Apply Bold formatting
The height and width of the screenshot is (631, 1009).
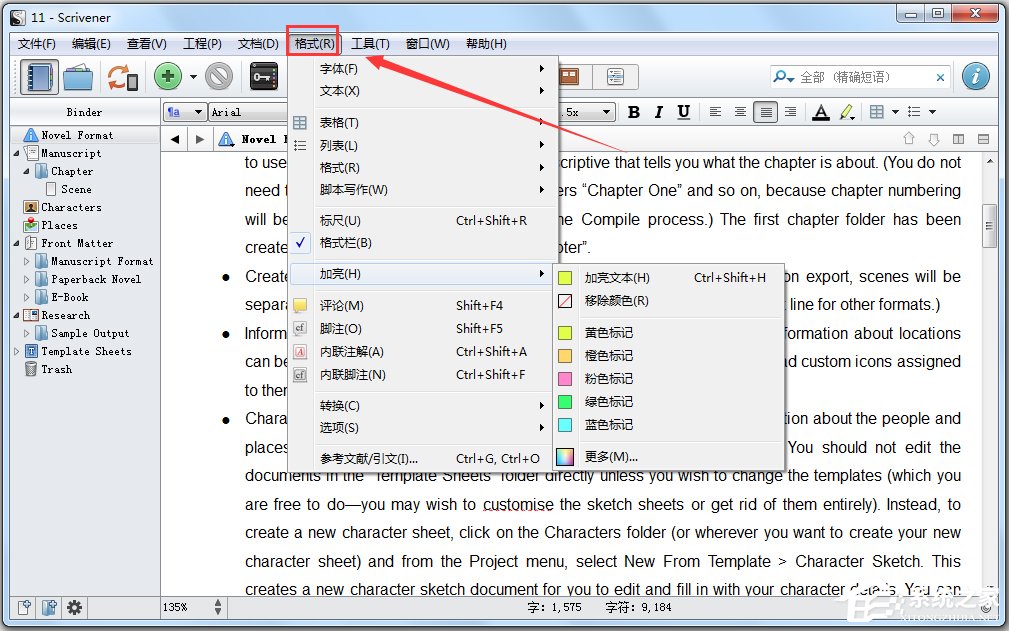click(x=634, y=112)
